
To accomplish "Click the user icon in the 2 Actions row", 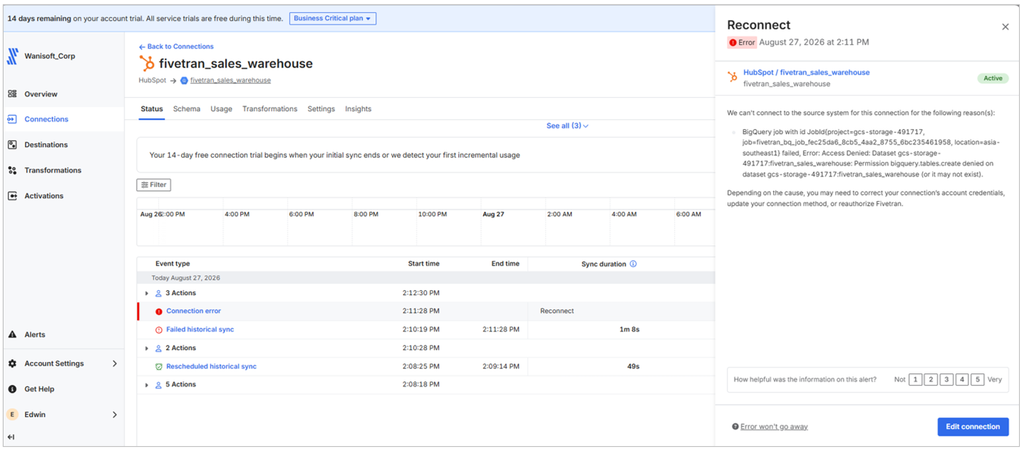I will tap(158, 348).
